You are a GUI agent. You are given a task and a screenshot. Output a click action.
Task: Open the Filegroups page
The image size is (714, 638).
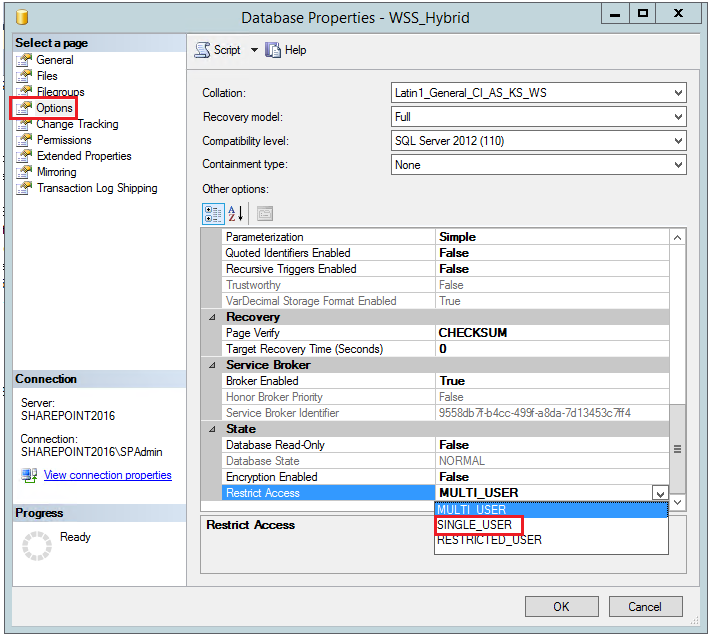61,92
